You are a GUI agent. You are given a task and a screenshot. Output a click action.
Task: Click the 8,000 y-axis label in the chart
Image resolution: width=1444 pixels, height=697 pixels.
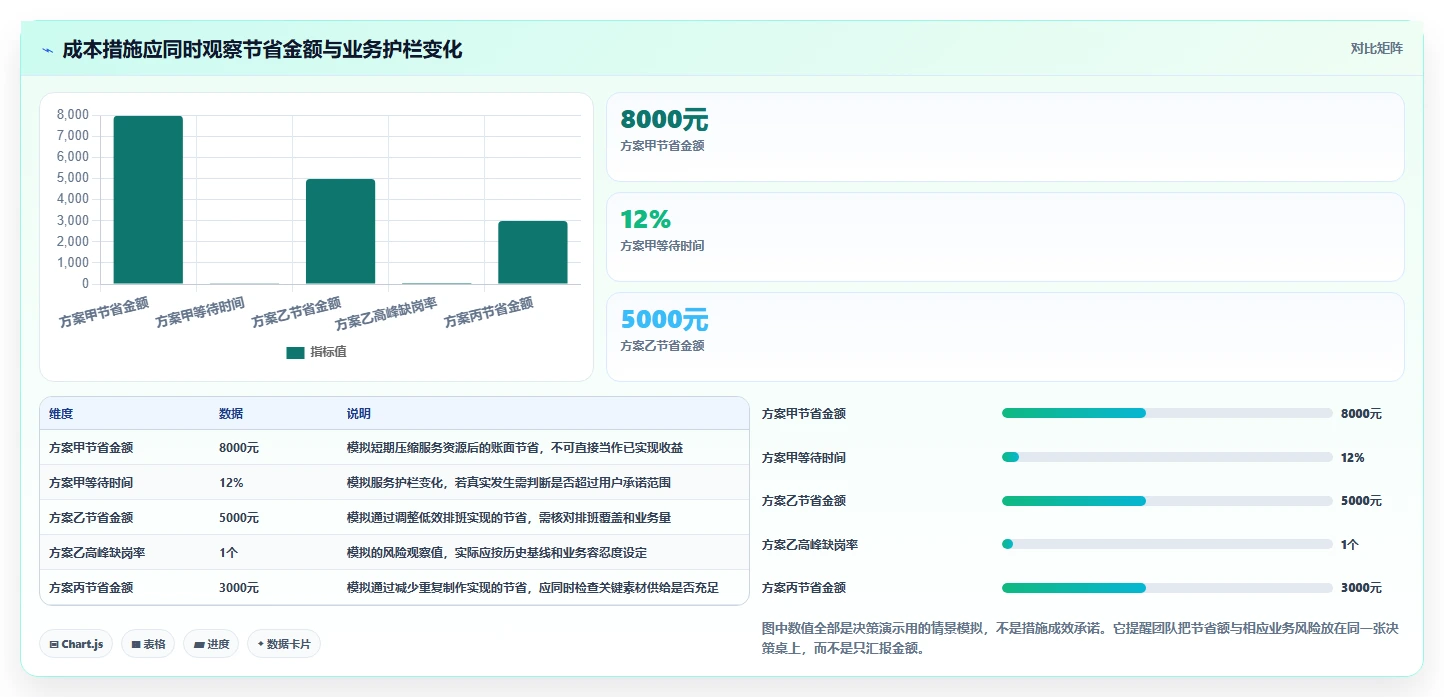(x=73, y=115)
